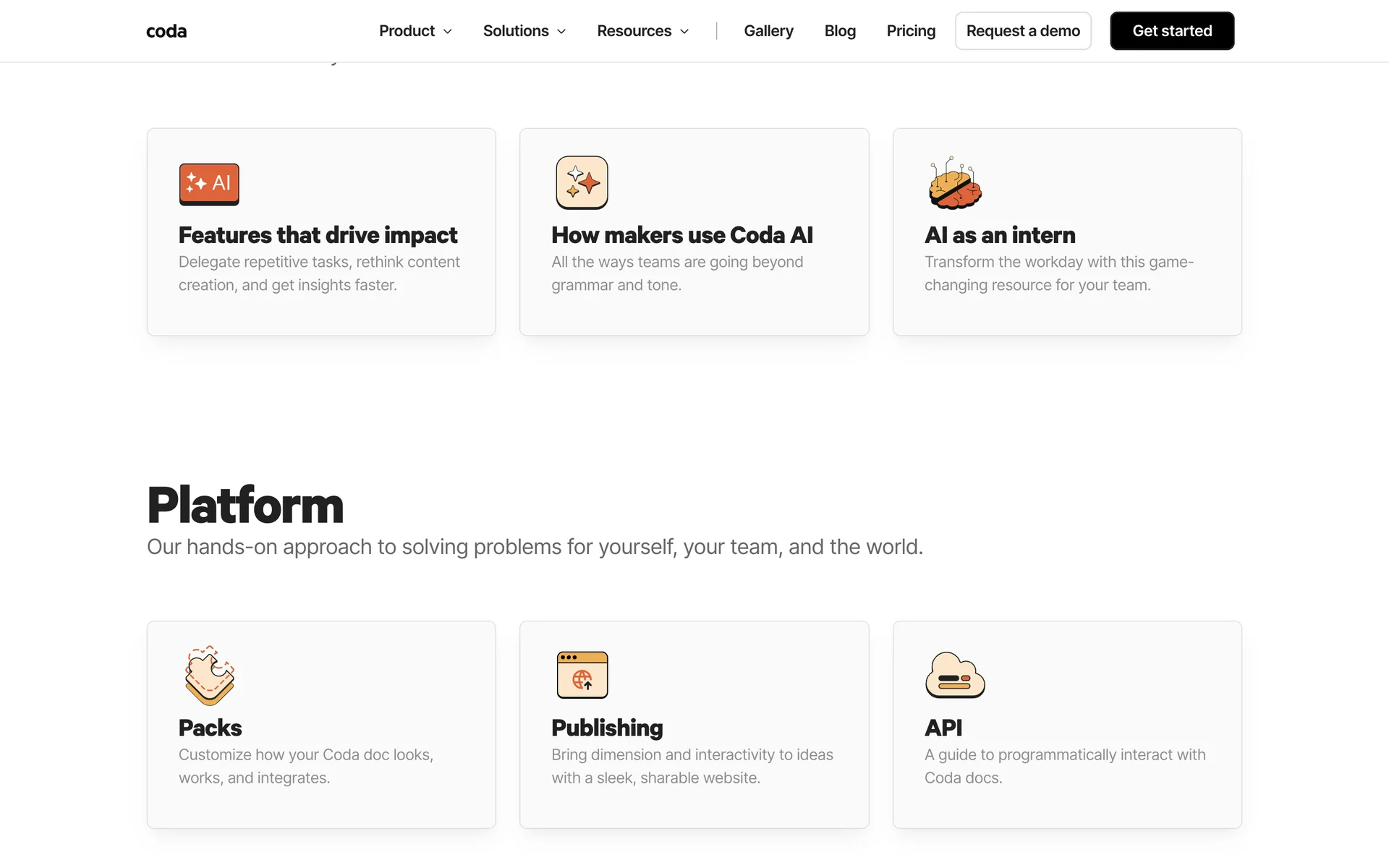Click the API cloud icon

coord(955,676)
